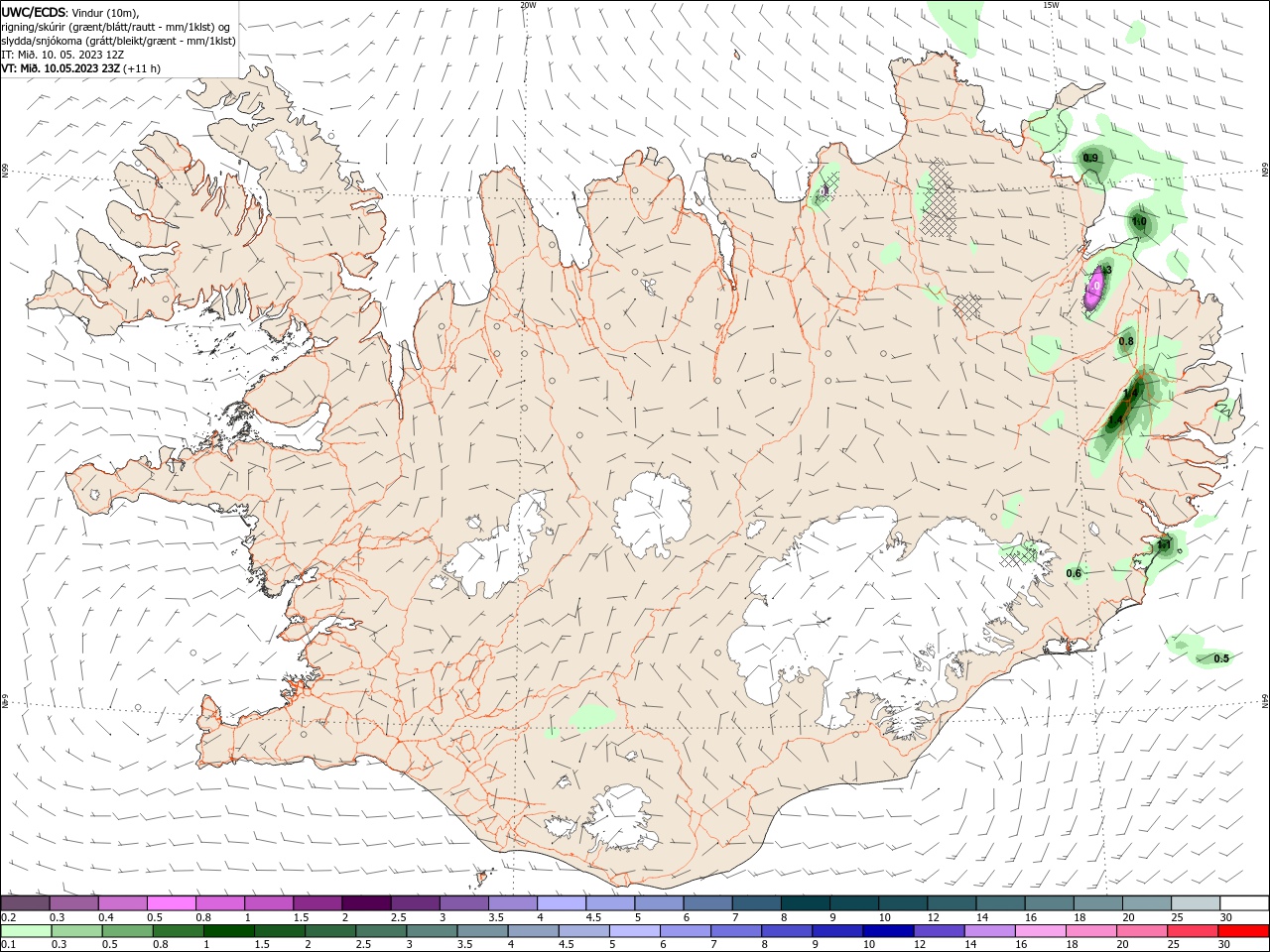Click the crimson 25 legend swatch
This screenshot has width=1270, height=952.
[1193, 931]
